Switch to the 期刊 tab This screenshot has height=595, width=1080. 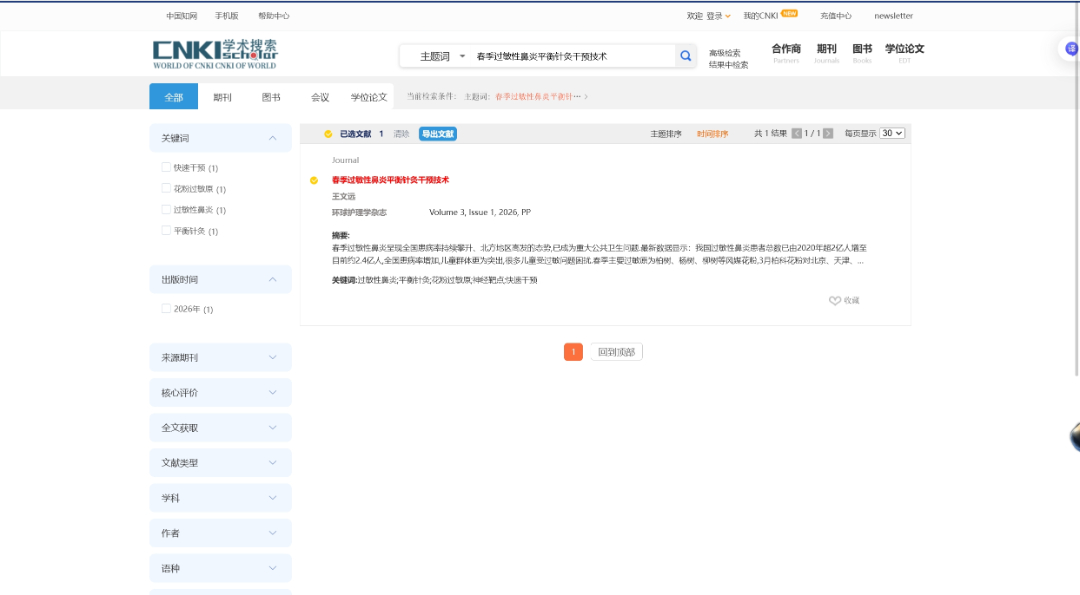[x=224, y=97]
